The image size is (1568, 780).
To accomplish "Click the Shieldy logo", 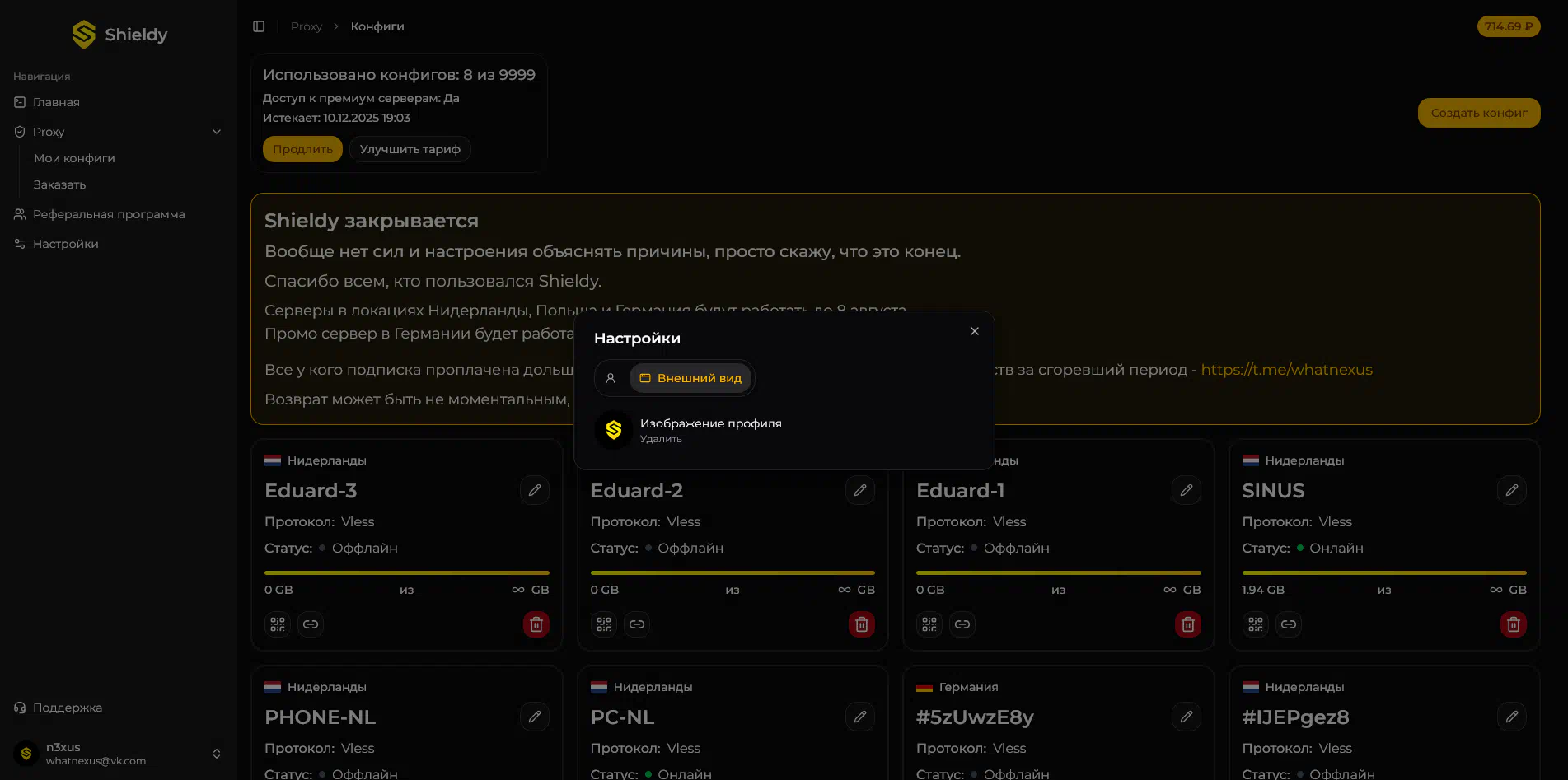I will [x=119, y=35].
